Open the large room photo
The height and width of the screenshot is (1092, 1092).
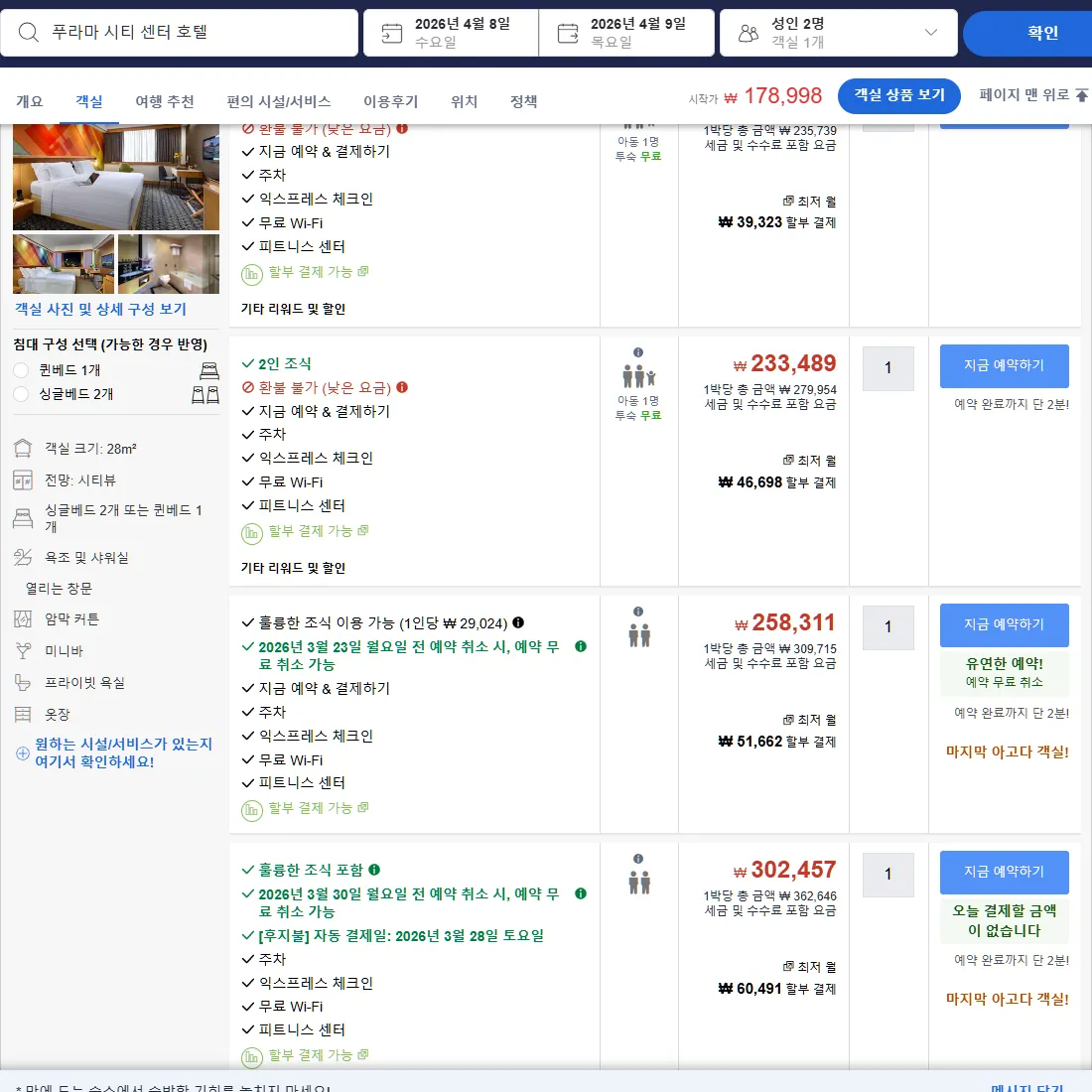116,177
